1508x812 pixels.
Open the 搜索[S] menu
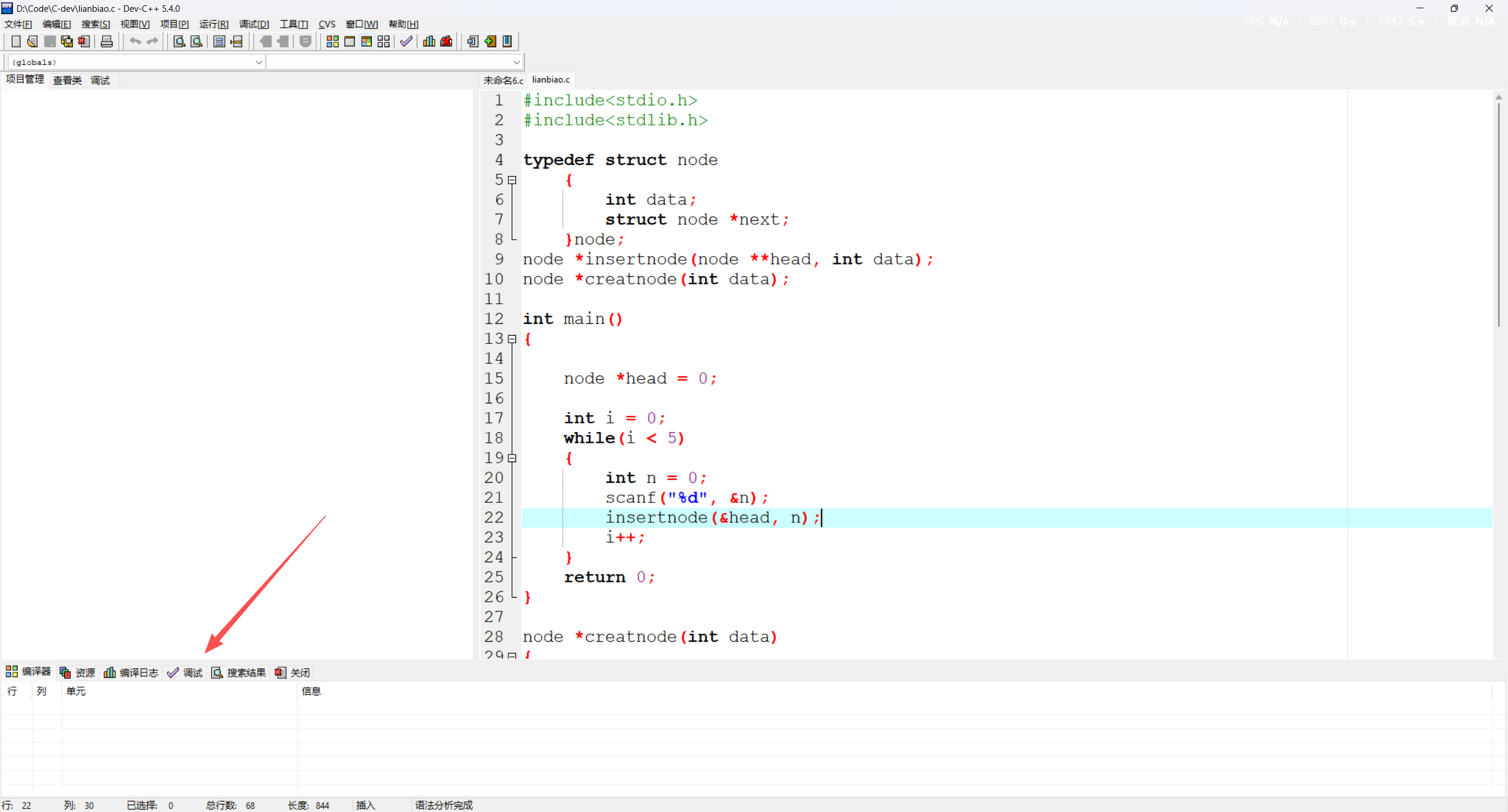pyautogui.click(x=95, y=24)
